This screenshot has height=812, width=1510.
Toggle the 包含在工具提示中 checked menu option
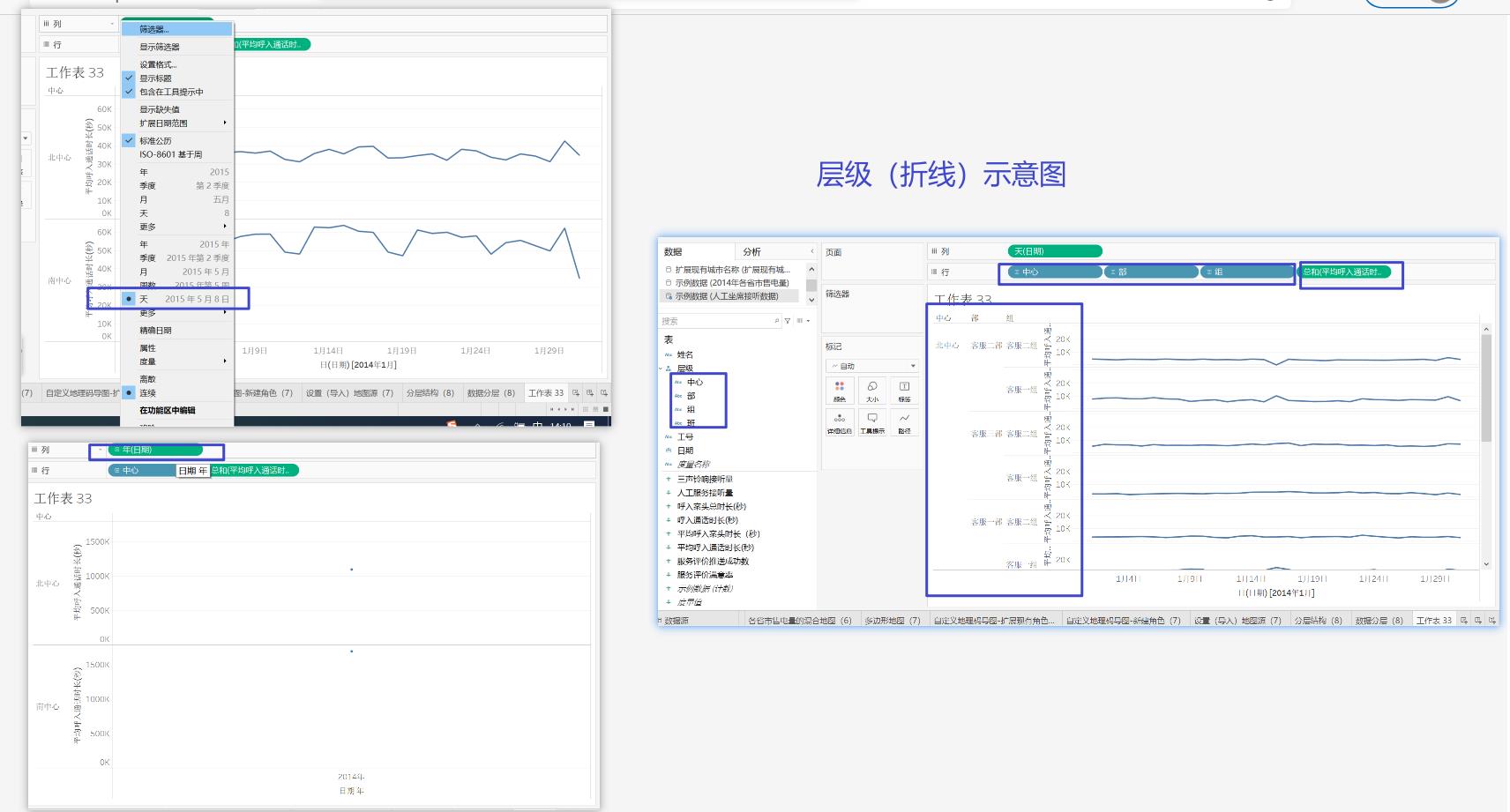[x=177, y=92]
